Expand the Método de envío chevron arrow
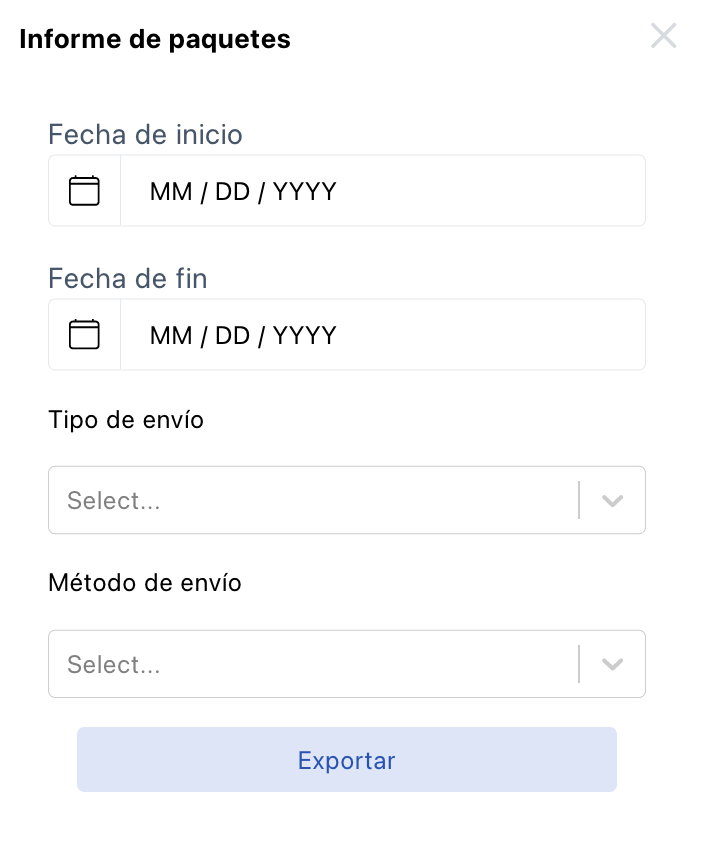Image resolution: width=707 pixels, height=852 pixels. click(x=613, y=664)
